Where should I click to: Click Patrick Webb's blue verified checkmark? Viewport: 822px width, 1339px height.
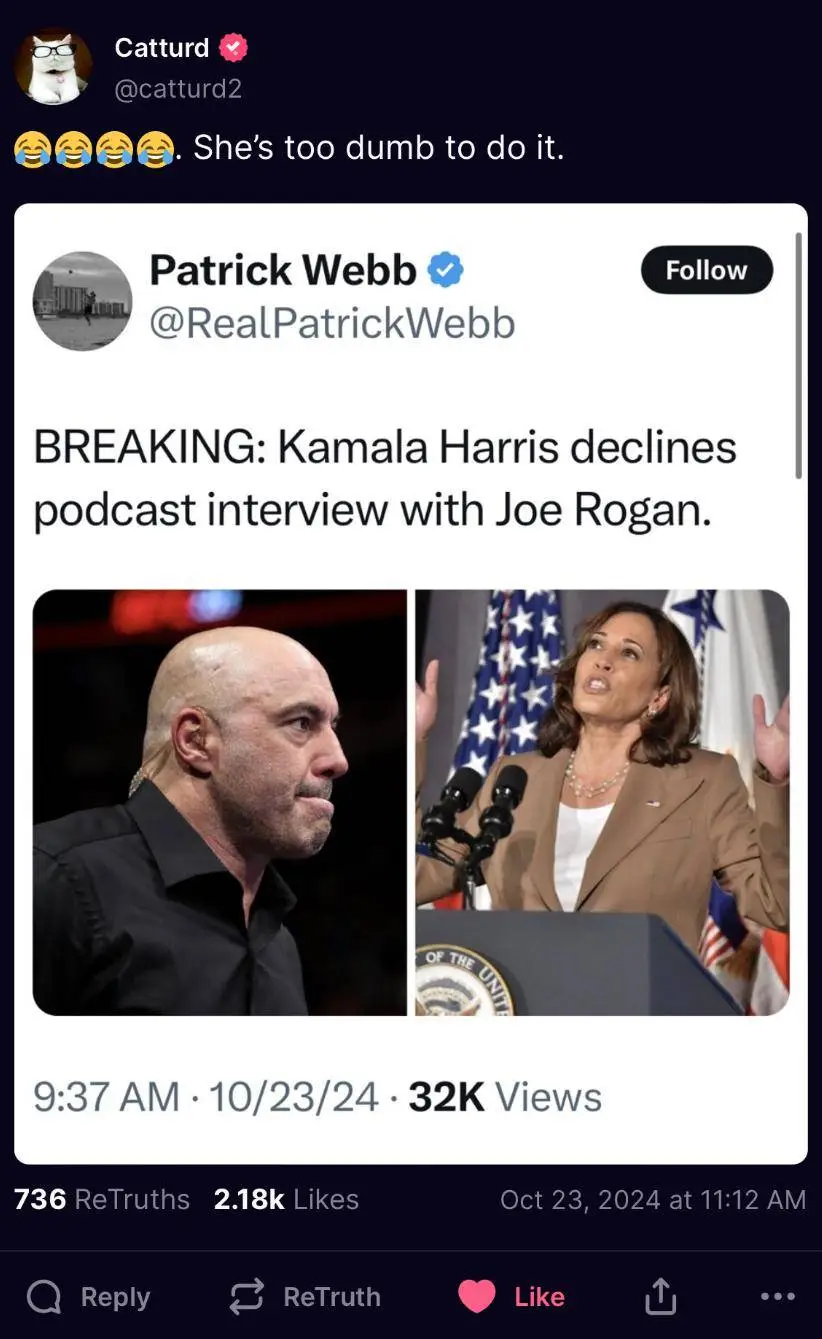click(445, 270)
